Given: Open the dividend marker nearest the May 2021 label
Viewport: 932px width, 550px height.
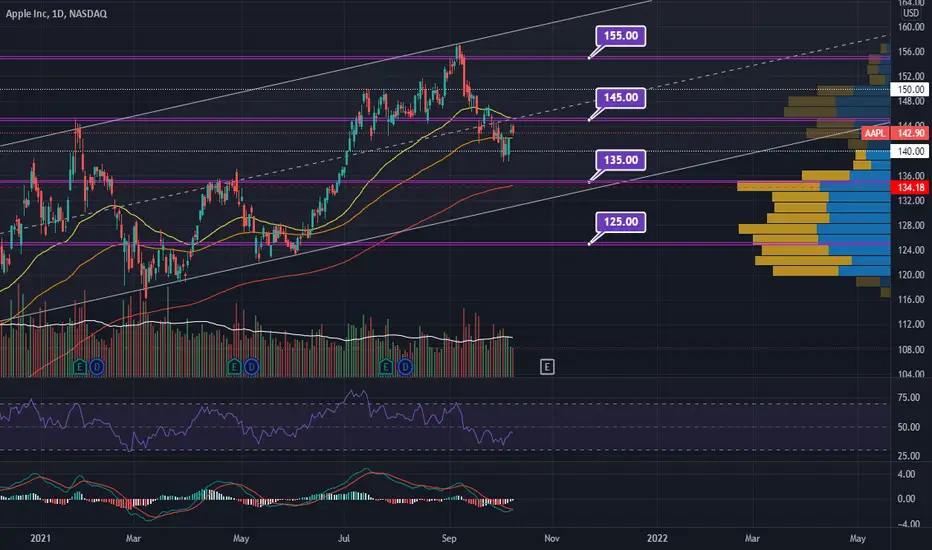Looking at the screenshot, I should click(x=251, y=367).
